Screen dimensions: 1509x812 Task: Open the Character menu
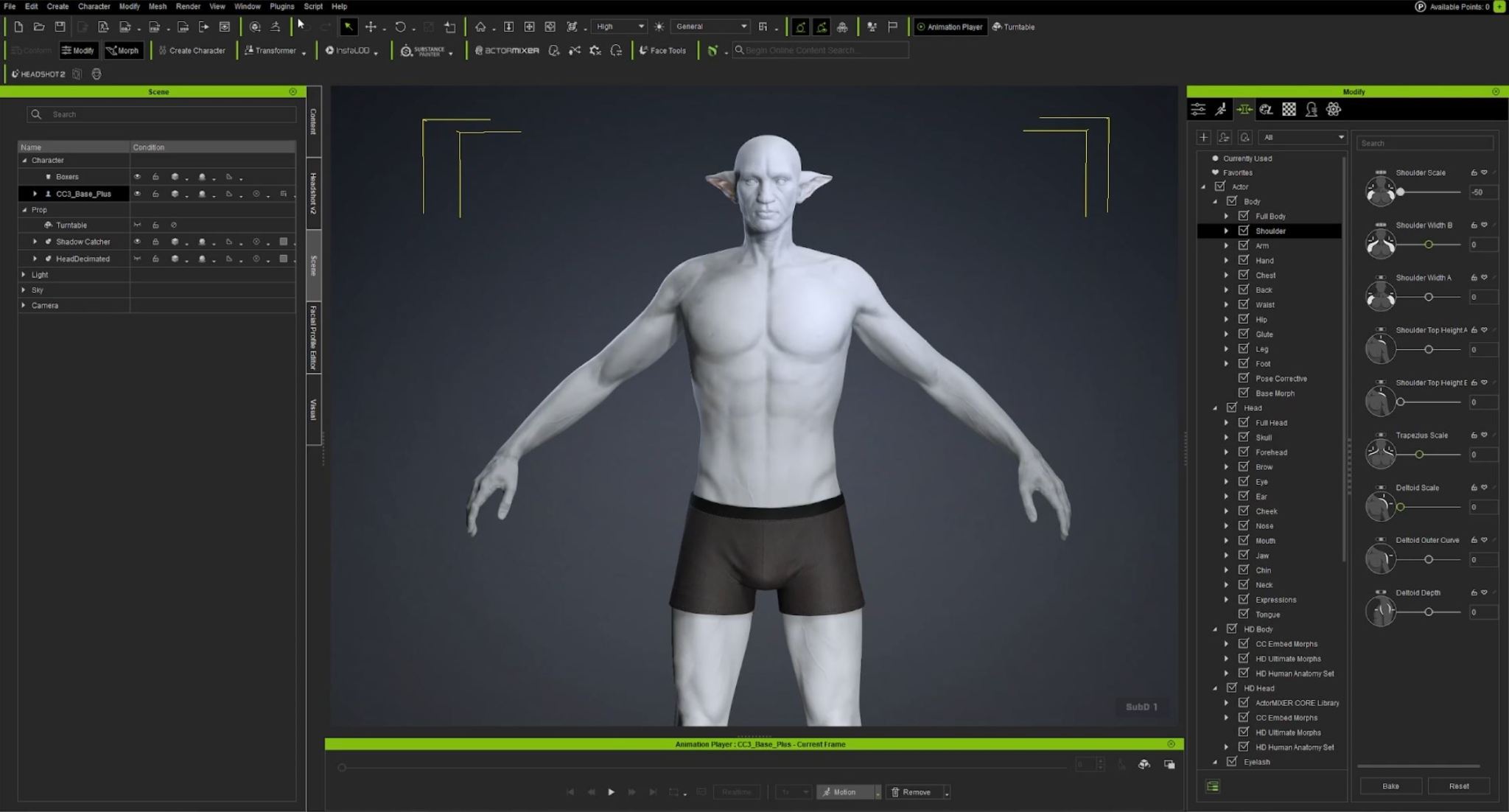point(94,7)
